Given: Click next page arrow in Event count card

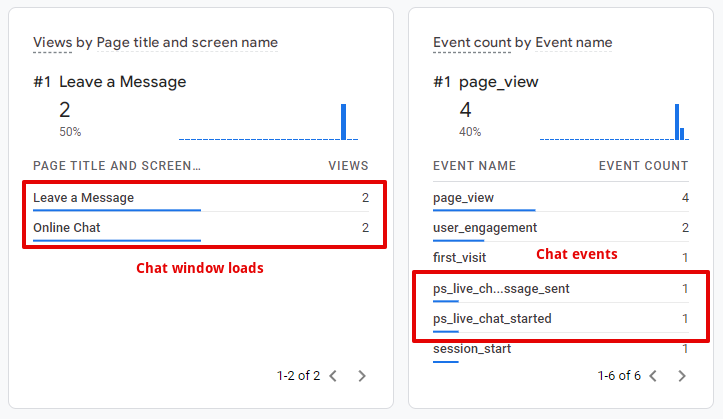Looking at the screenshot, I should [682, 376].
